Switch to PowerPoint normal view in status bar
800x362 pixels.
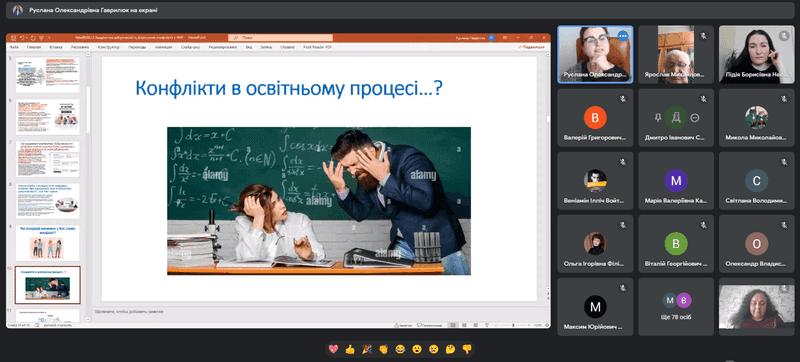click(453, 325)
